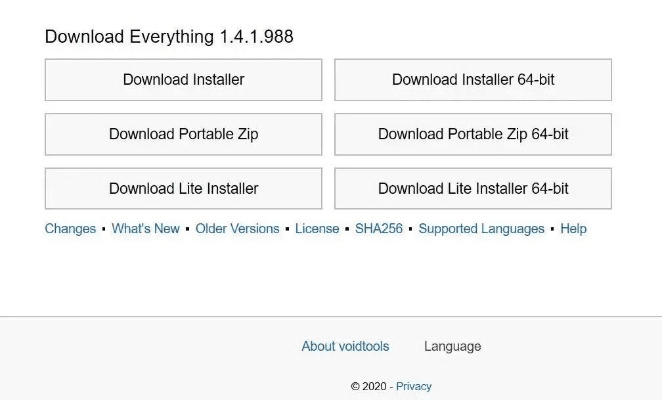662x400 pixels.
Task: Click the Download Installer button
Action: (183, 80)
